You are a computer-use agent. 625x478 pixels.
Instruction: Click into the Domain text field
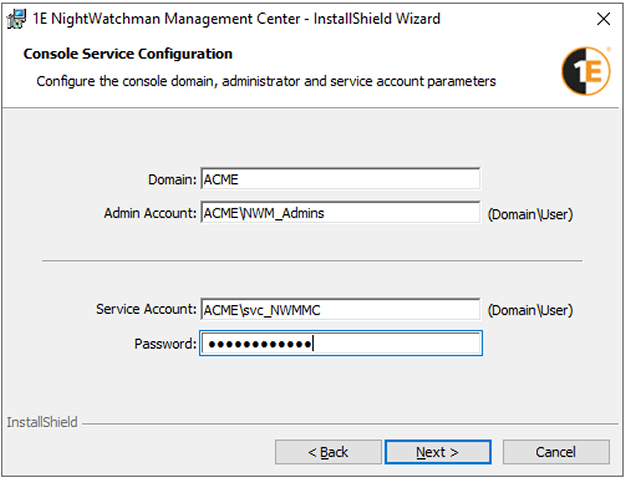[x=340, y=179]
